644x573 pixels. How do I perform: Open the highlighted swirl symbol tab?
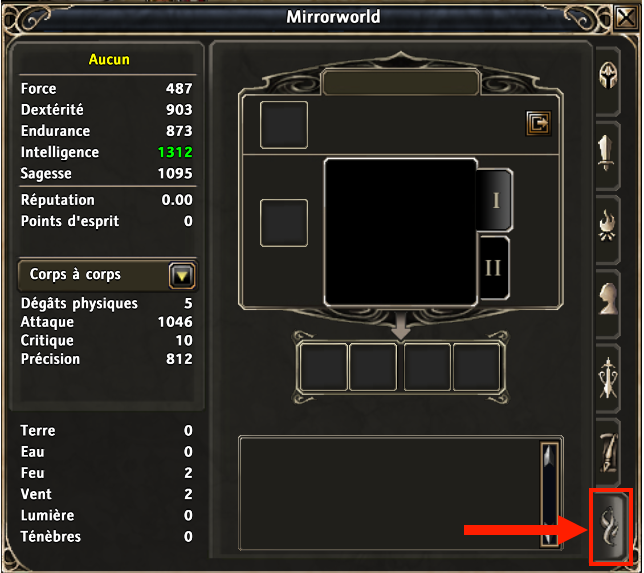610,527
